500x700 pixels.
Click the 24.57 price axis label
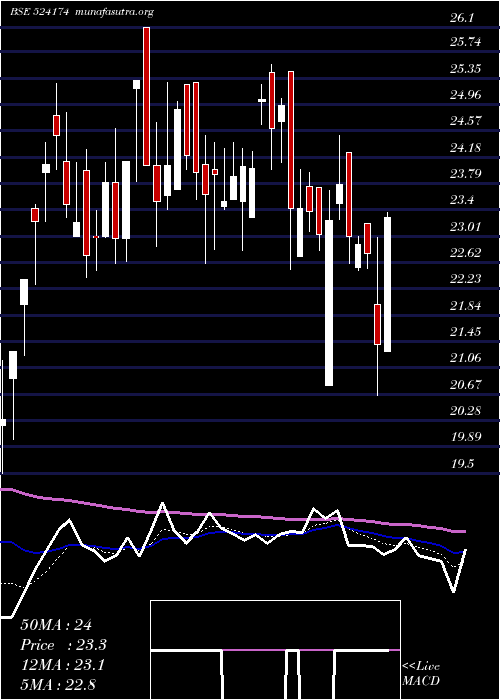466,121
